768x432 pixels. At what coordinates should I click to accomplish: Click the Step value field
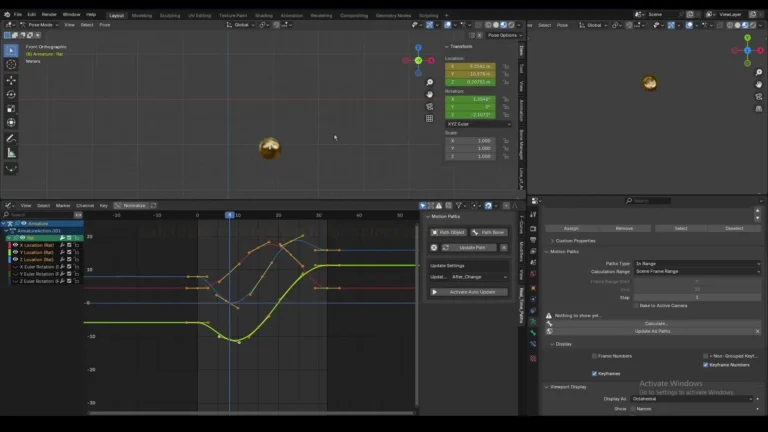[697, 298]
